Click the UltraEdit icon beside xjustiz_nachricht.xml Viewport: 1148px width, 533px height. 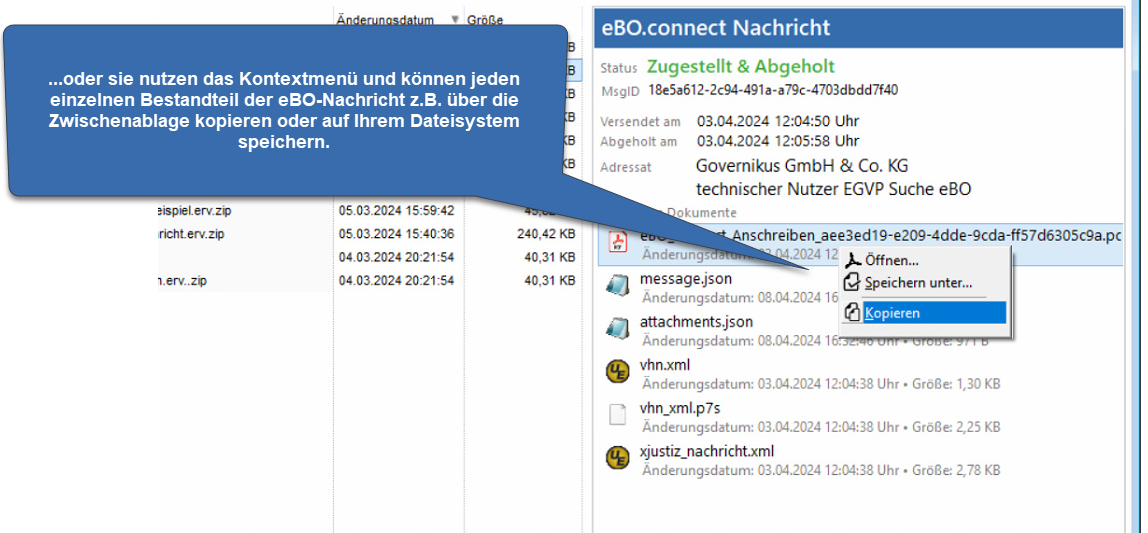[618, 458]
